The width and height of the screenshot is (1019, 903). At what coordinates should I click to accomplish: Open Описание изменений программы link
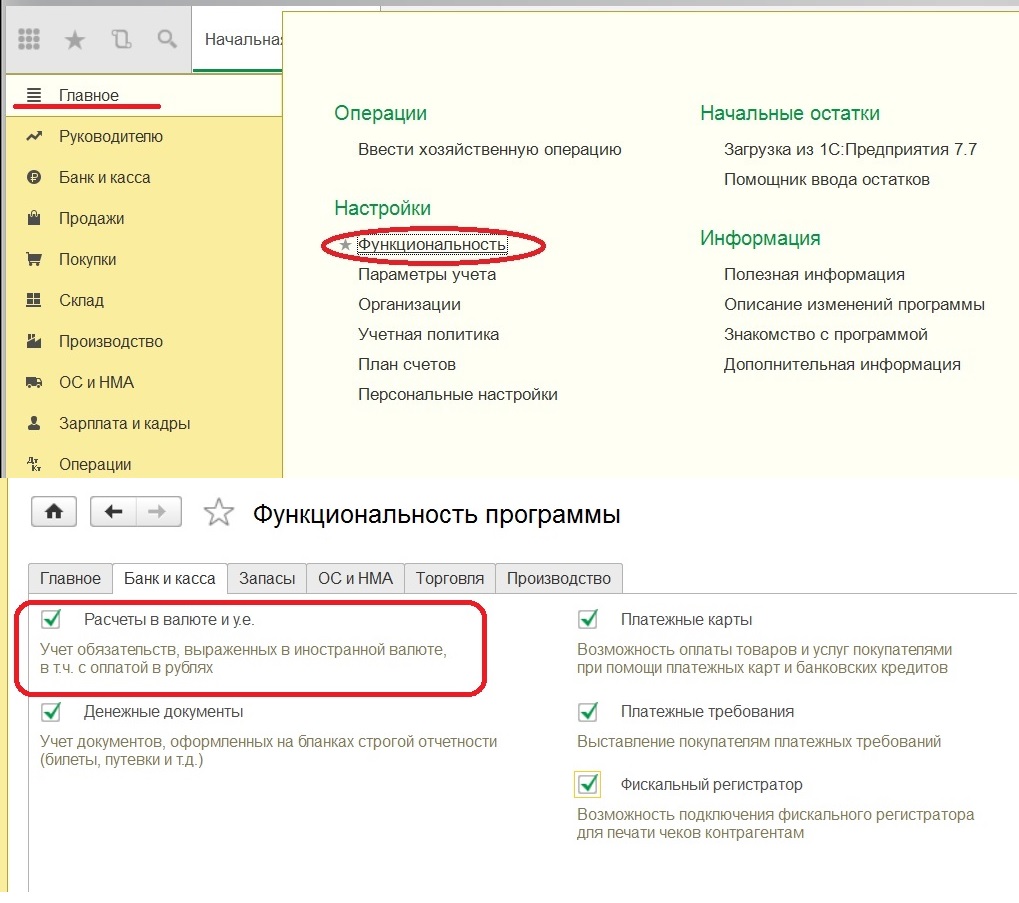pos(854,305)
